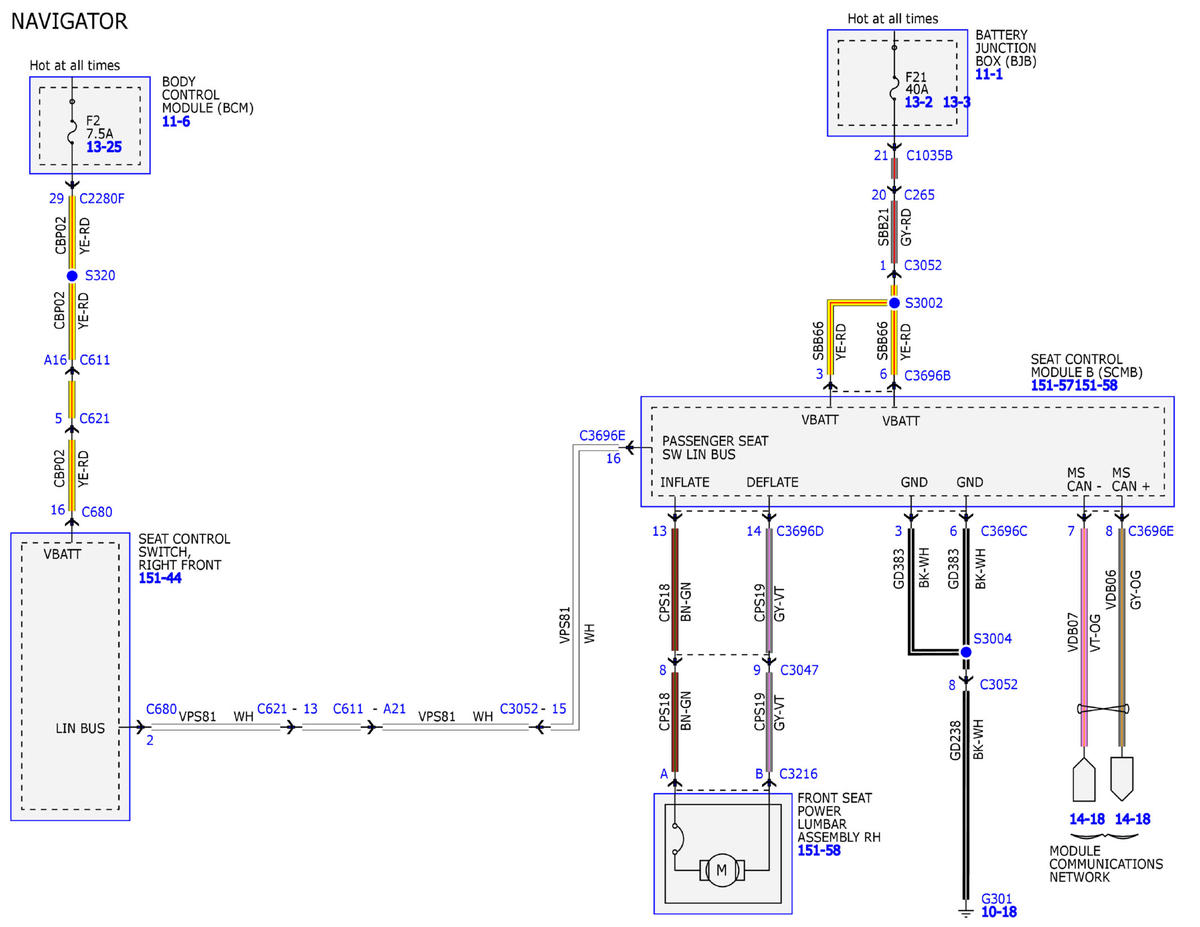
Task: Click ground label G301
Action: coord(999,898)
